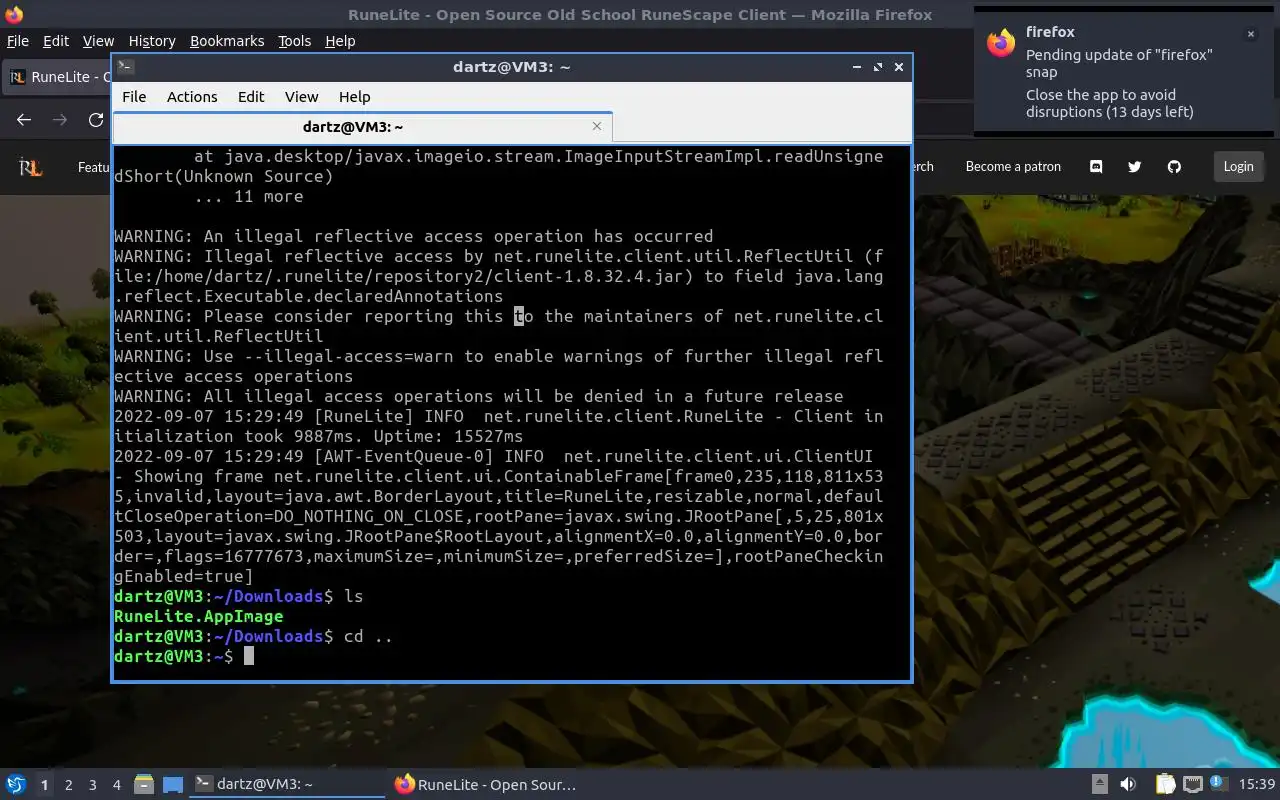The width and height of the screenshot is (1280, 800).
Task: Open Firefox Tools menu
Action: [x=294, y=41]
